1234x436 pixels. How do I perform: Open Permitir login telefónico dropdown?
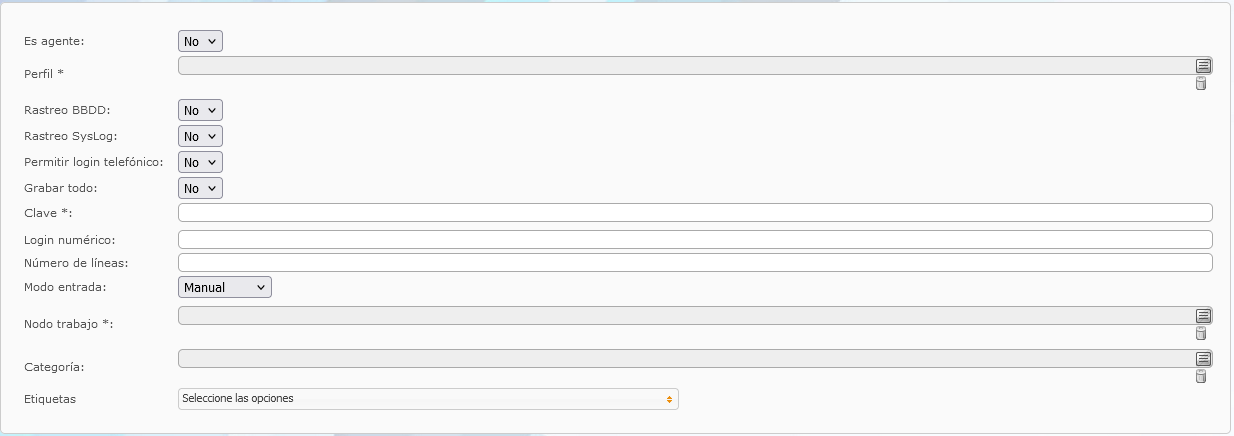[x=200, y=162]
